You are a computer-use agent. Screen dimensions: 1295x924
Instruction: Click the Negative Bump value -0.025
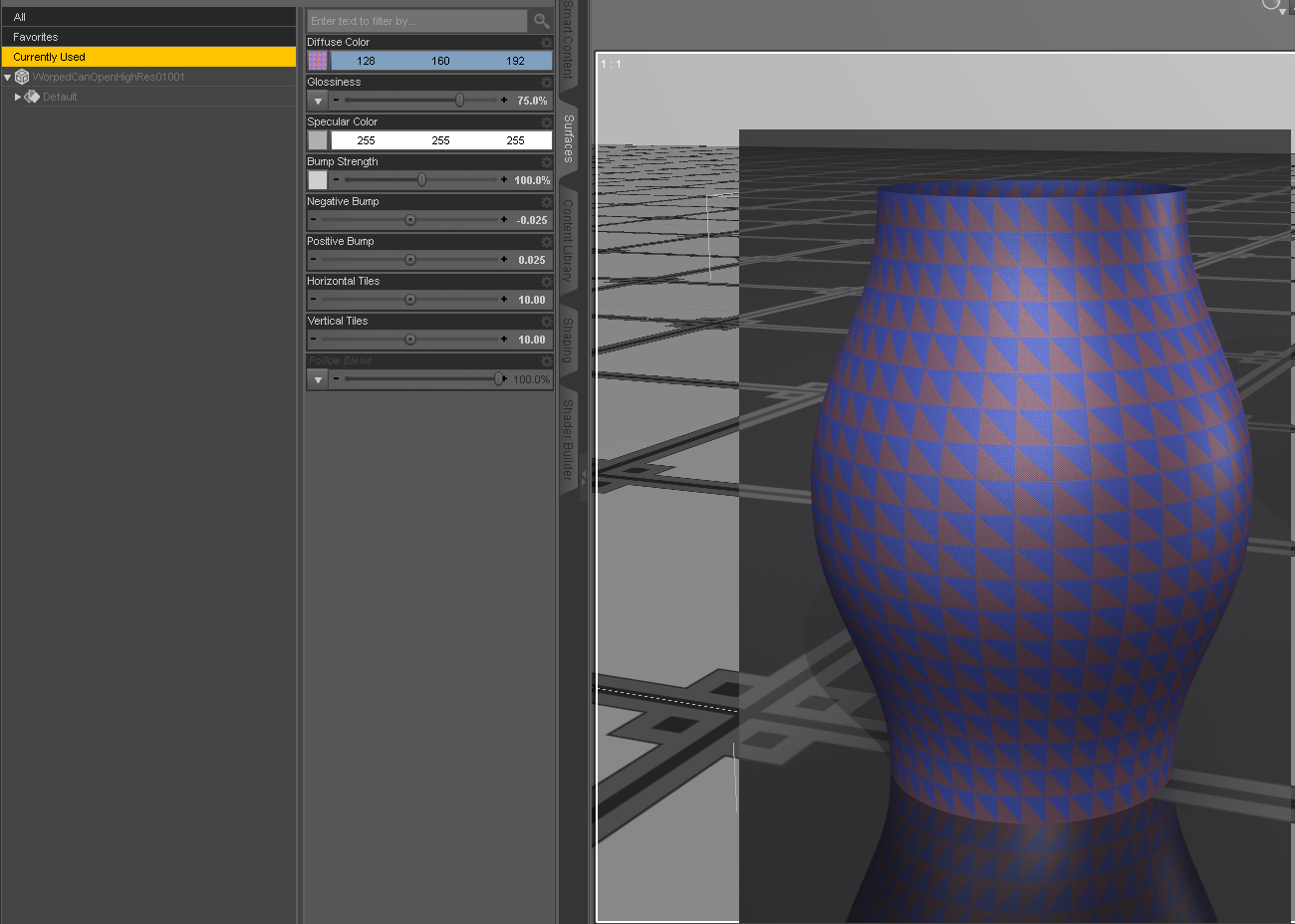click(532, 220)
